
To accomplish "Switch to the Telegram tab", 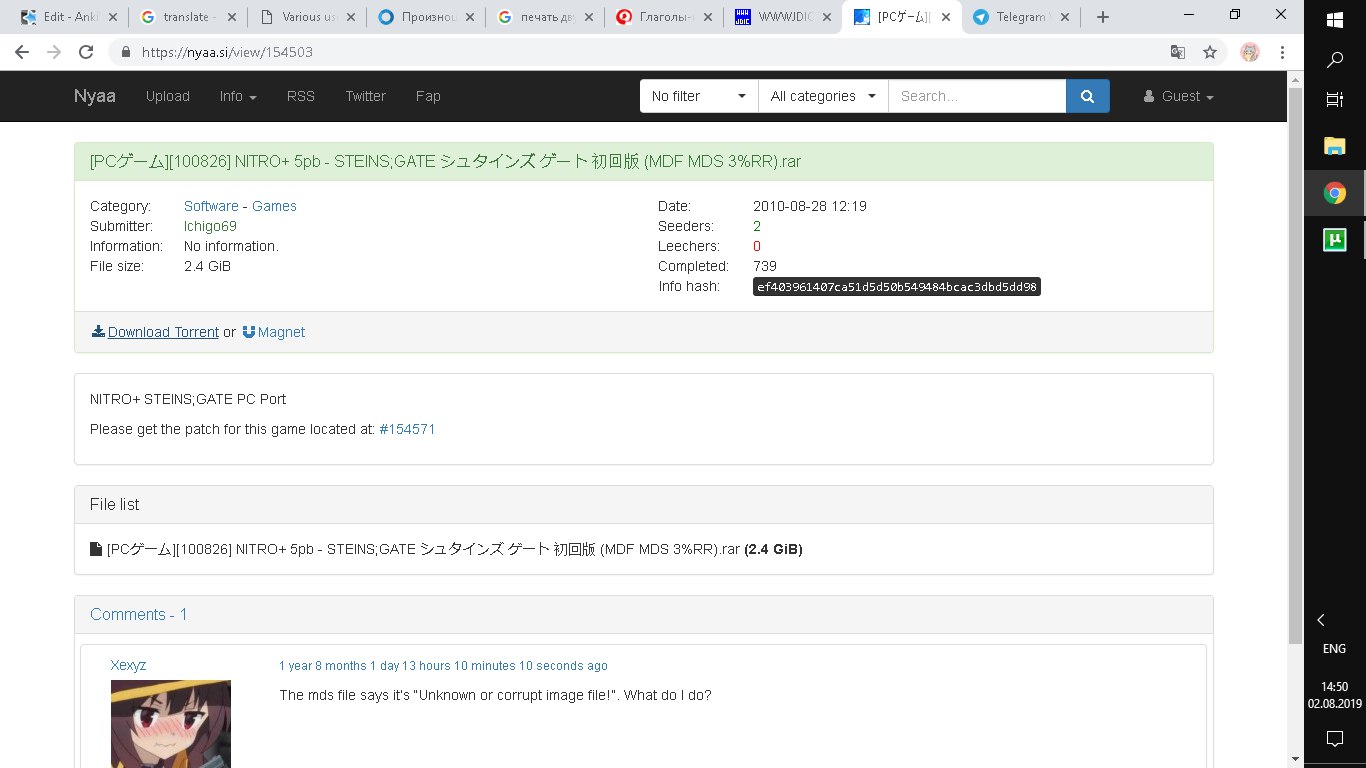I will [1020, 17].
